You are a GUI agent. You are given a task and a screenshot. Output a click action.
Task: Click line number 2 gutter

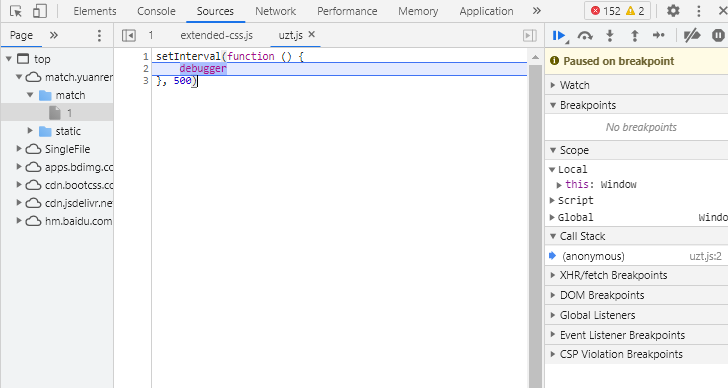coord(146,69)
